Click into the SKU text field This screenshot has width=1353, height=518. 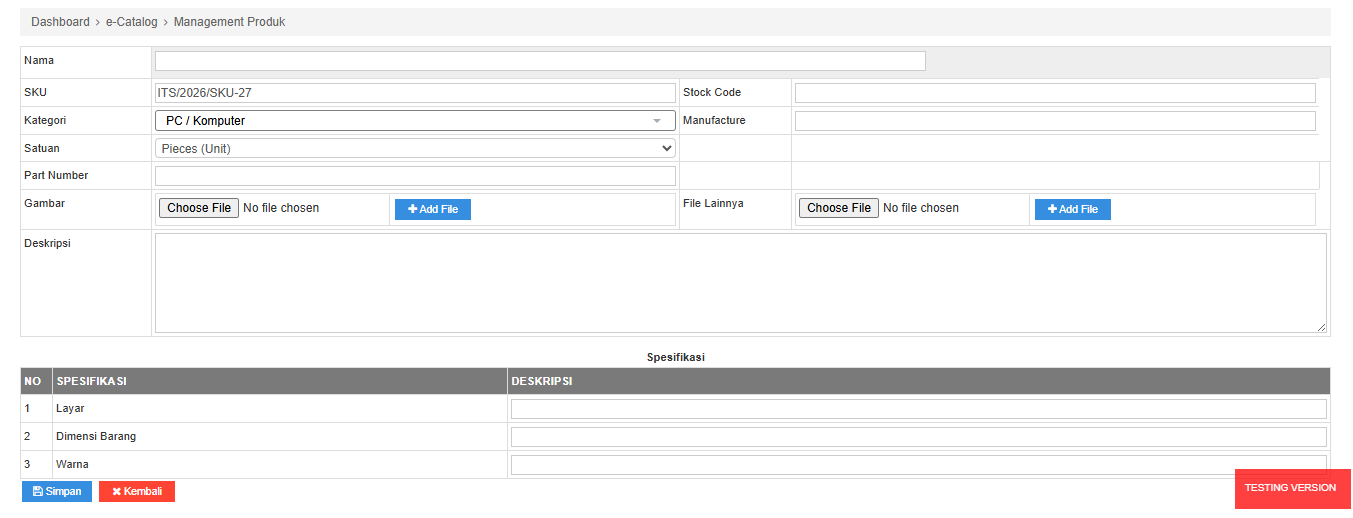(415, 93)
